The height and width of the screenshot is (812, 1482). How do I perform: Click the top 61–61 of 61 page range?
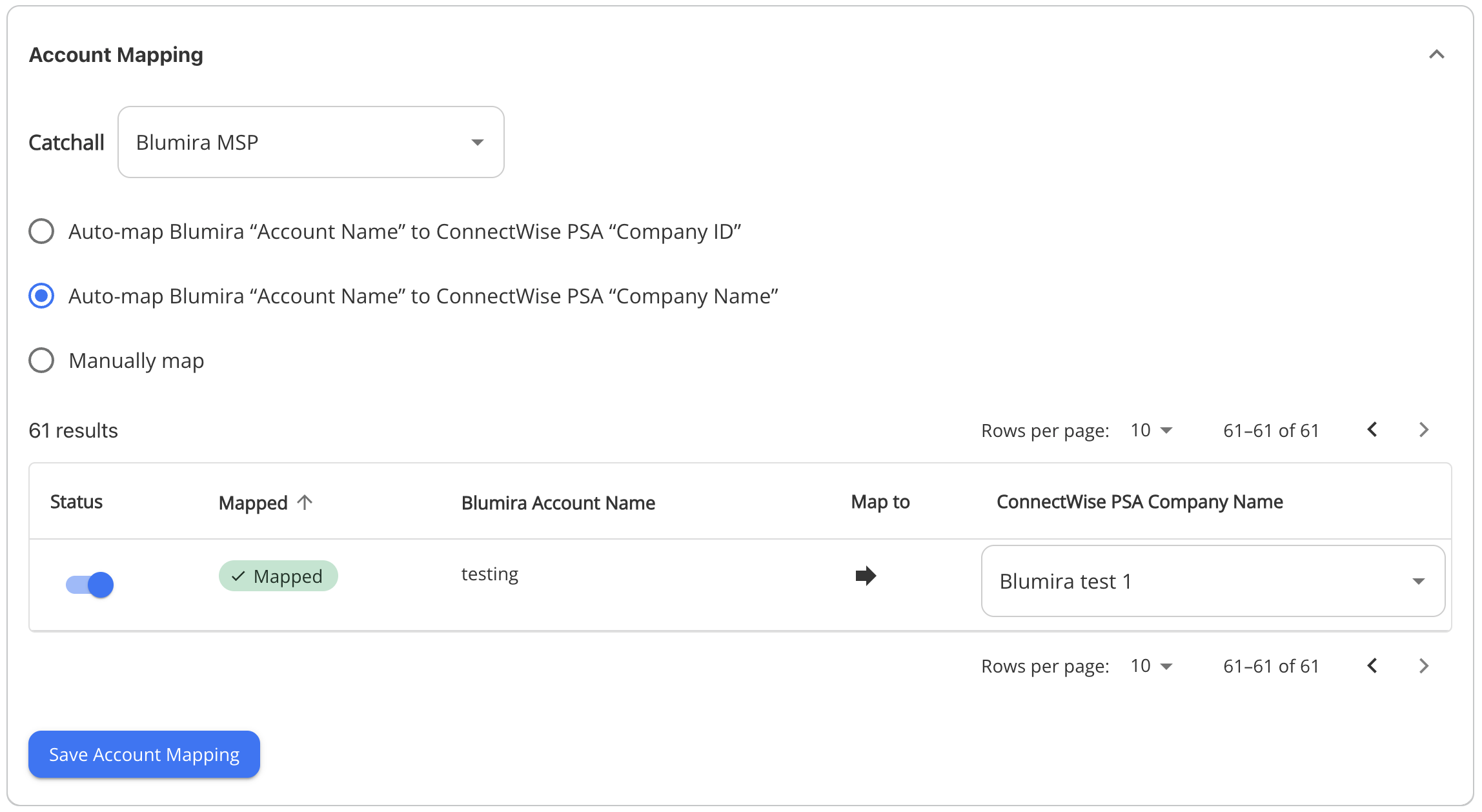point(1271,431)
